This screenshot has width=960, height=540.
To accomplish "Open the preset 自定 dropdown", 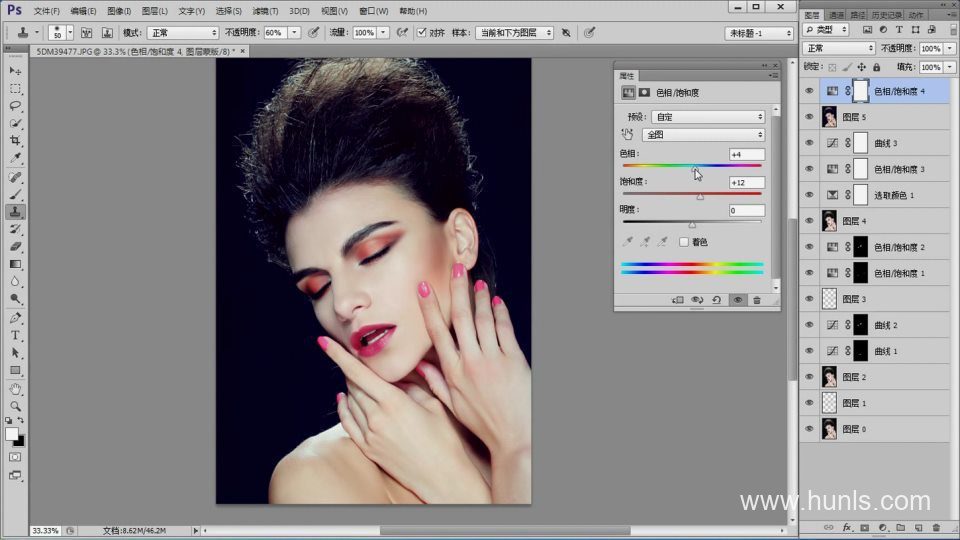I will point(708,116).
